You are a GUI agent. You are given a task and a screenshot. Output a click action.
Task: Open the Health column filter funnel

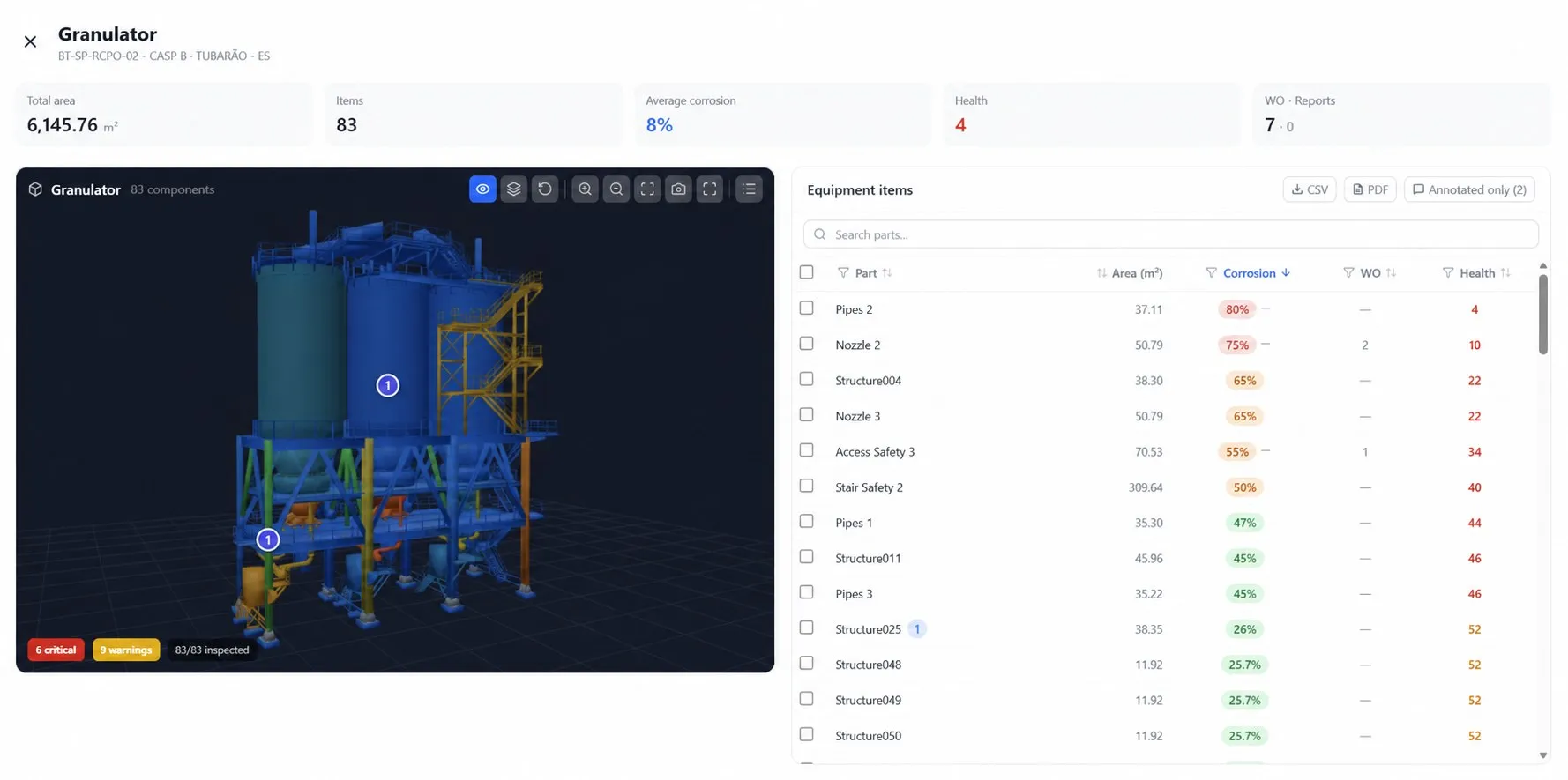(1447, 273)
